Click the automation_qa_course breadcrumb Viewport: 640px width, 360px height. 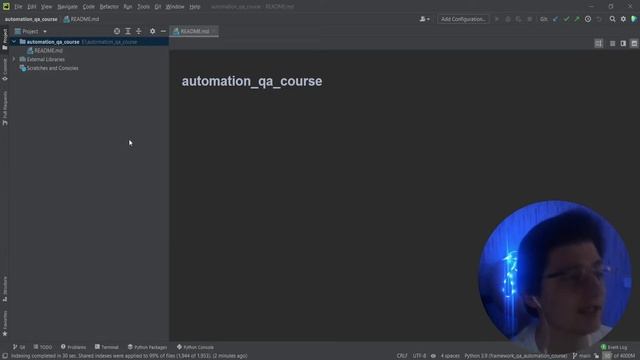pos(31,19)
